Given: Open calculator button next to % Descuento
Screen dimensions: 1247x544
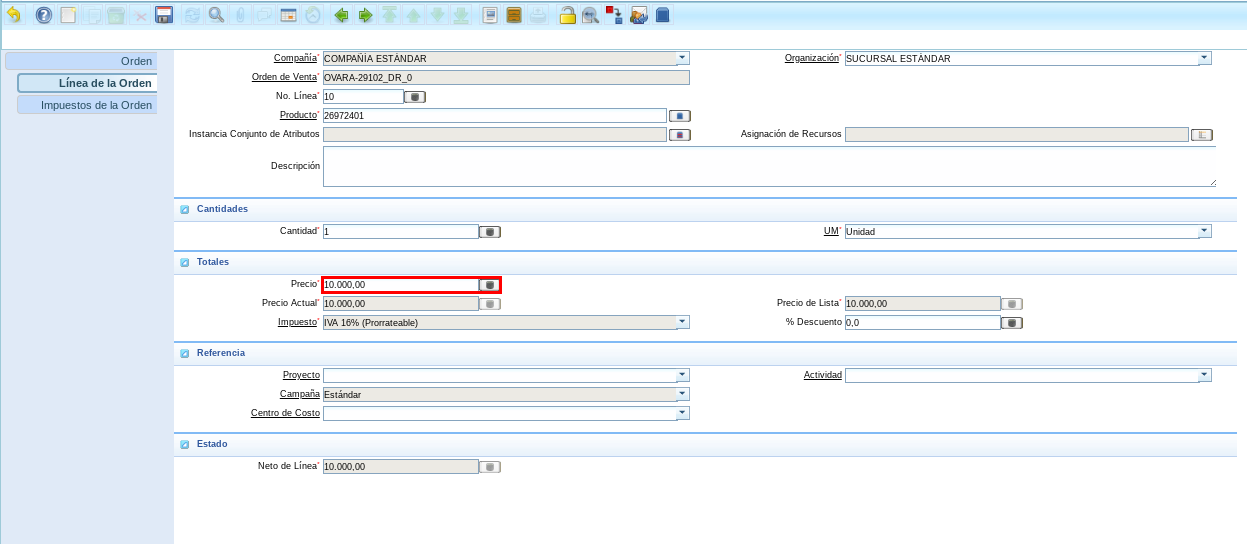Looking at the screenshot, I should tap(1012, 323).
